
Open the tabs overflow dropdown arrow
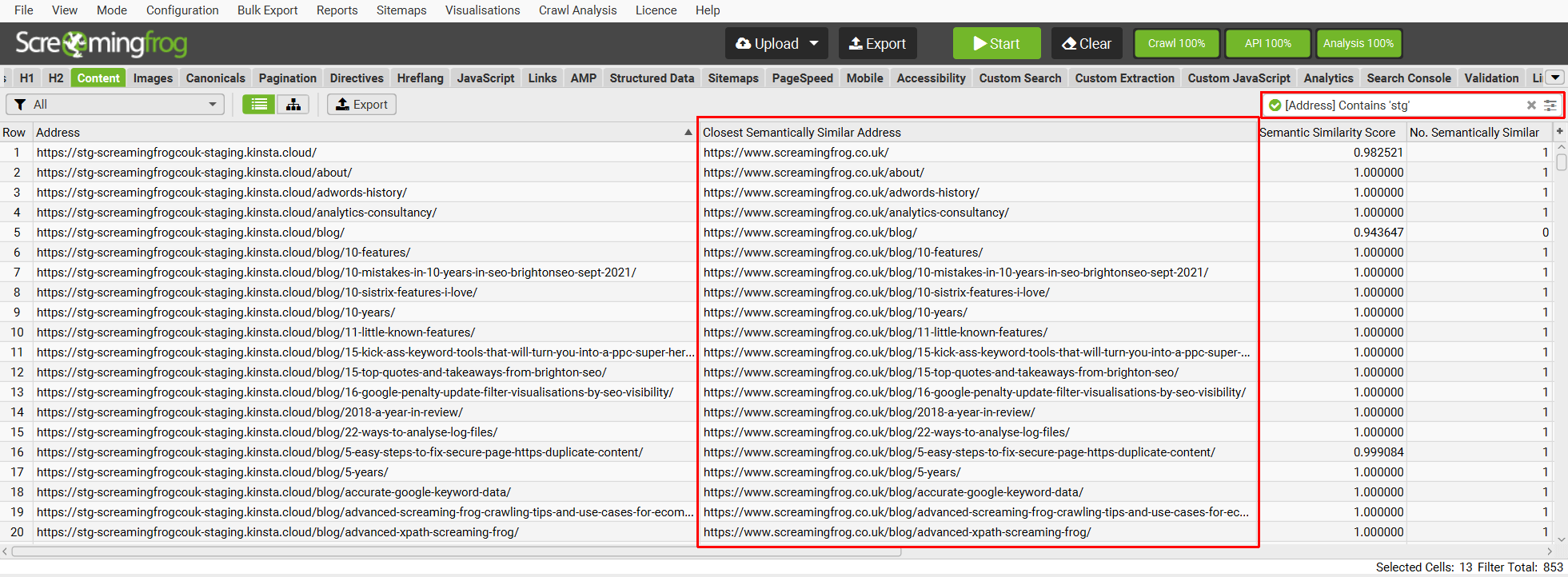[1555, 78]
